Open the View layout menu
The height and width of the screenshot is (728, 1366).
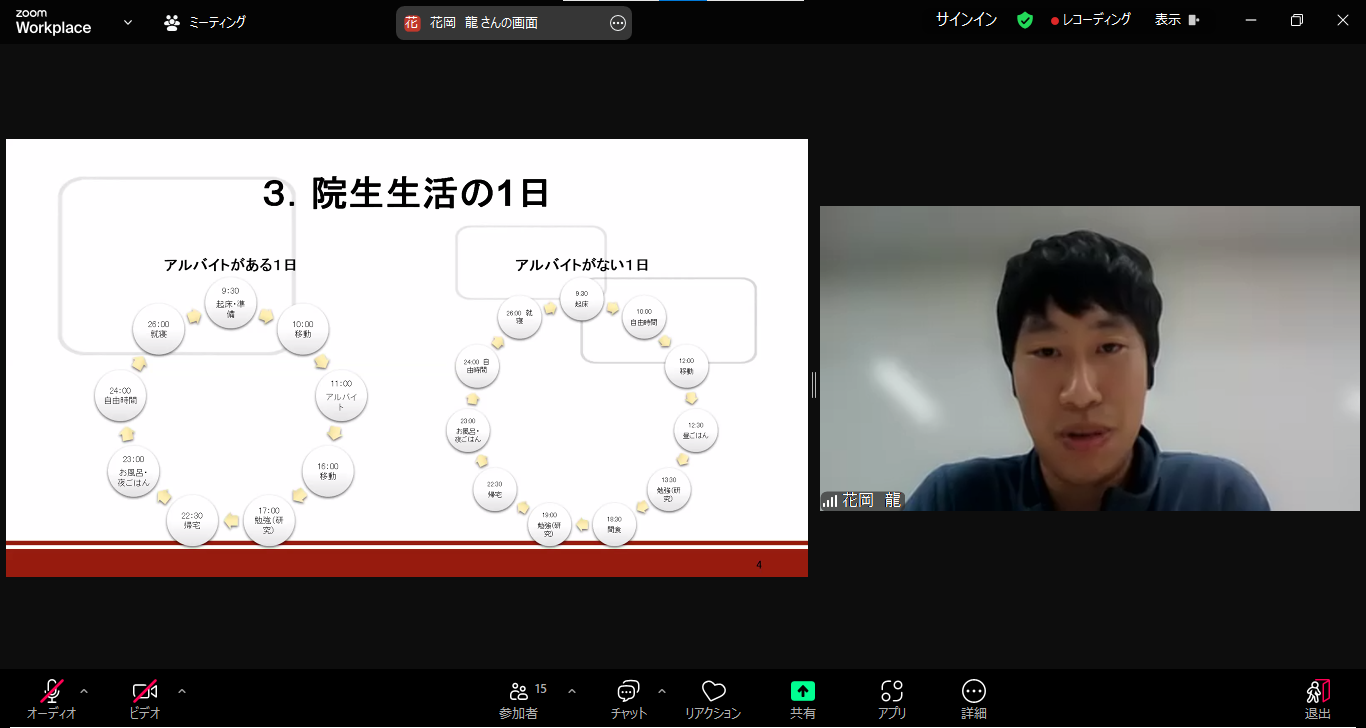[1177, 20]
